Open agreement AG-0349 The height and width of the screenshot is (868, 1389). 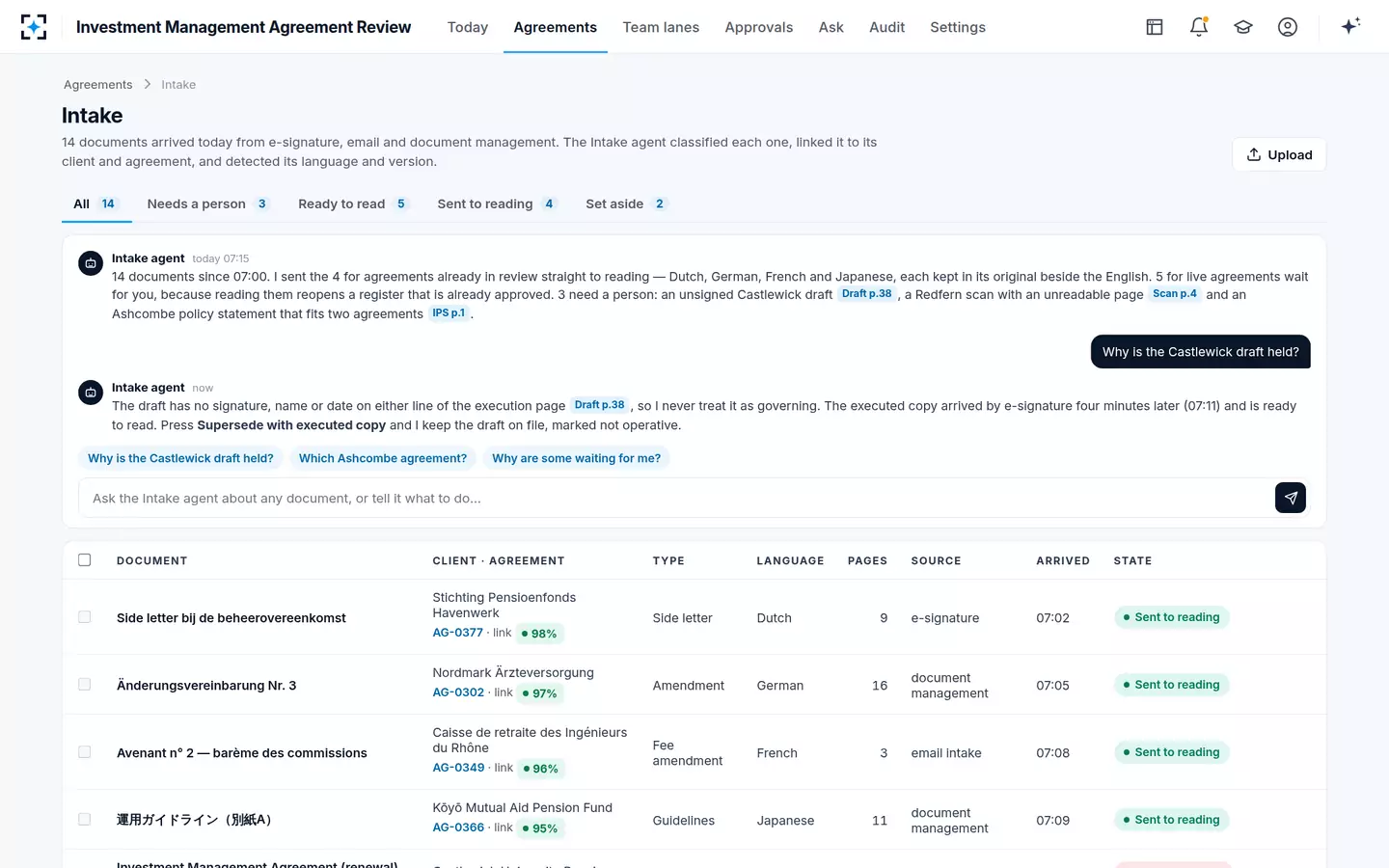coord(458,768)
